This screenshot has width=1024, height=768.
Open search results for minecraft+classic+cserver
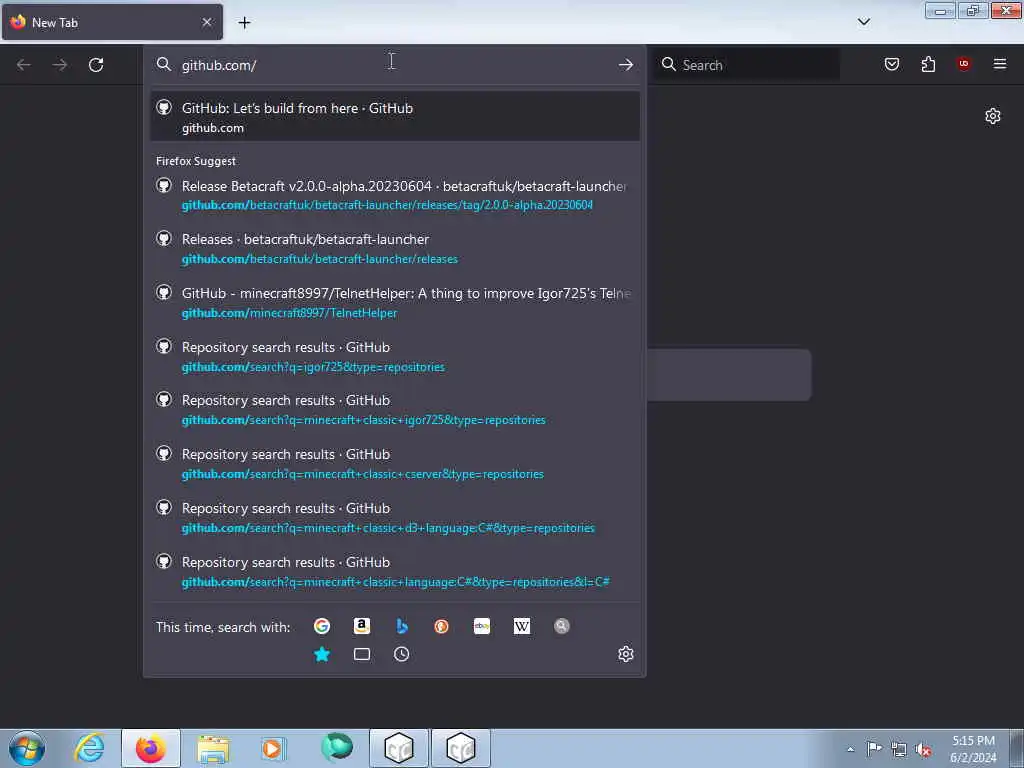395,464
